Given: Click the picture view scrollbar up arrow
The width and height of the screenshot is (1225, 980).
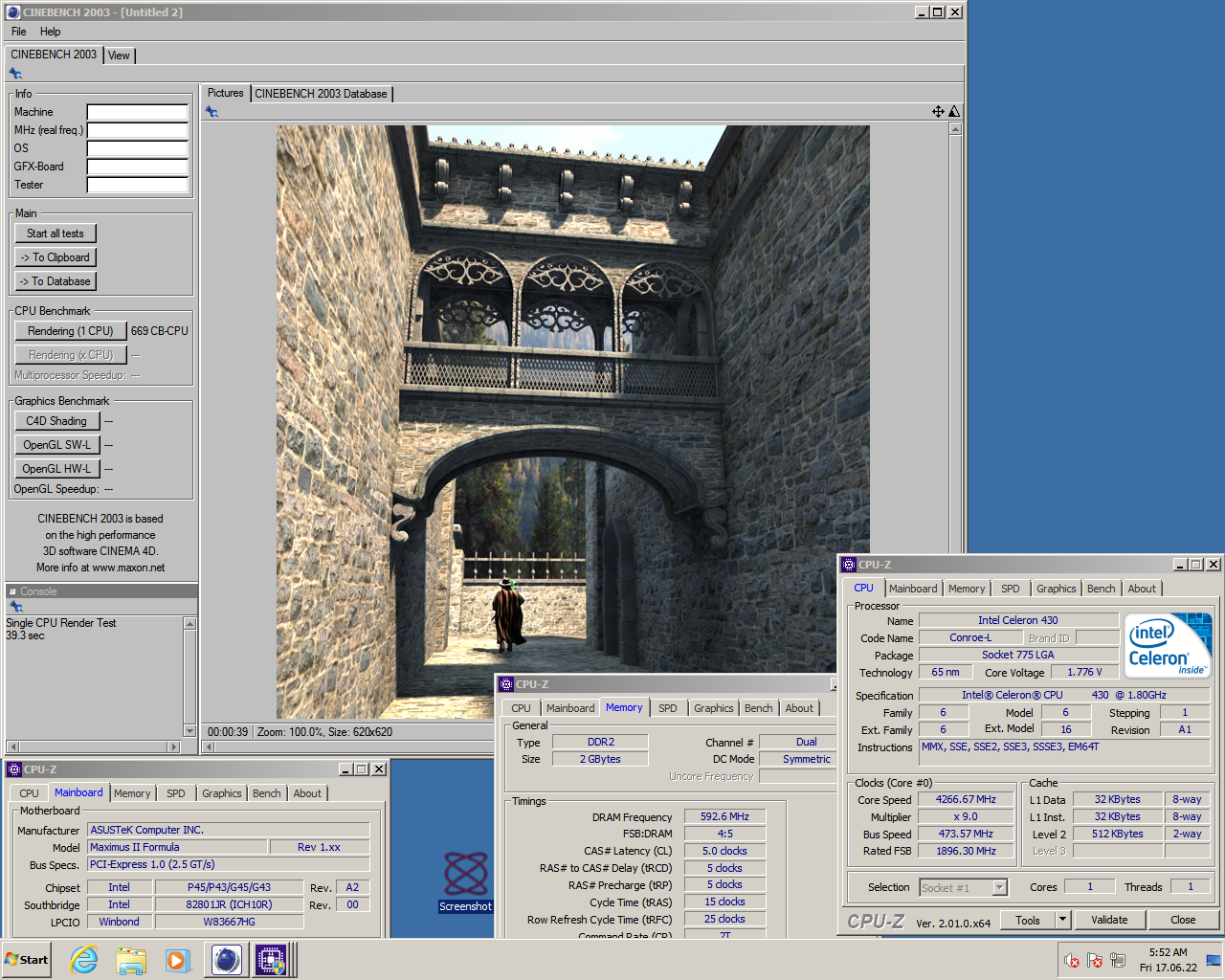Looking at the screenshot, I should point(955,129).
